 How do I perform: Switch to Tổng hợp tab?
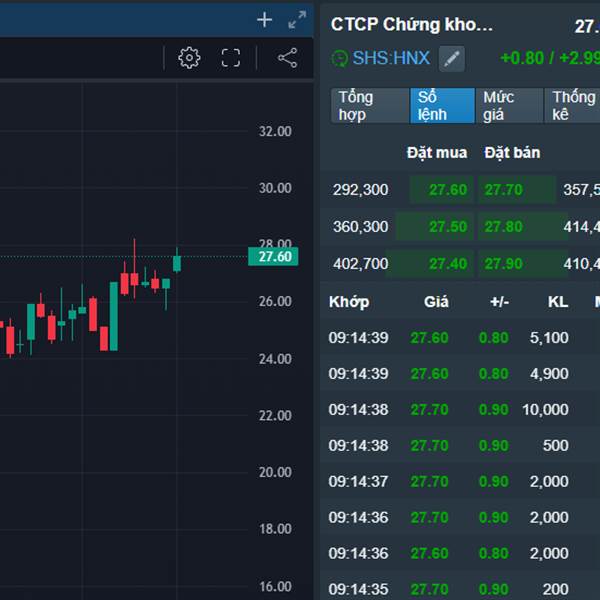(x=370, y=106)
